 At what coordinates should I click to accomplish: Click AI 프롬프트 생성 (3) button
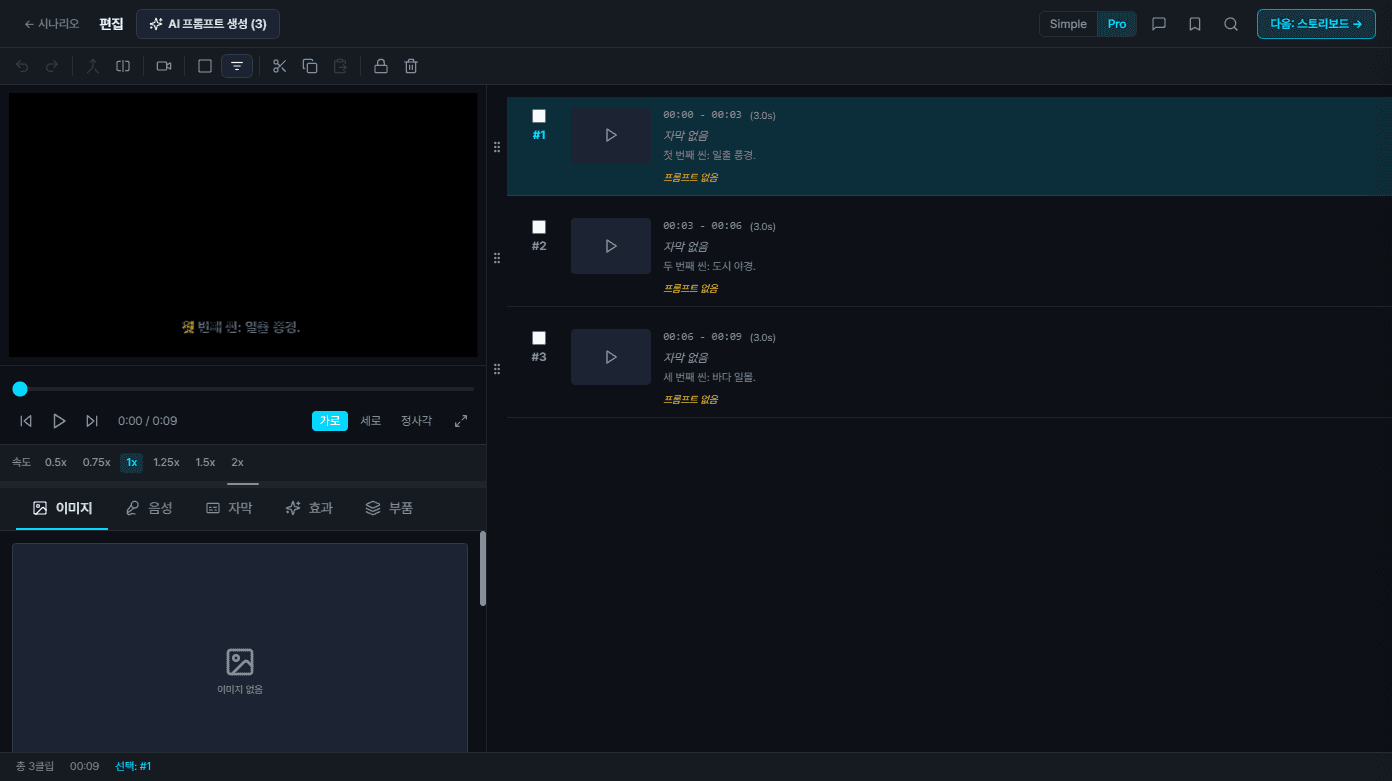pos(208,24)
